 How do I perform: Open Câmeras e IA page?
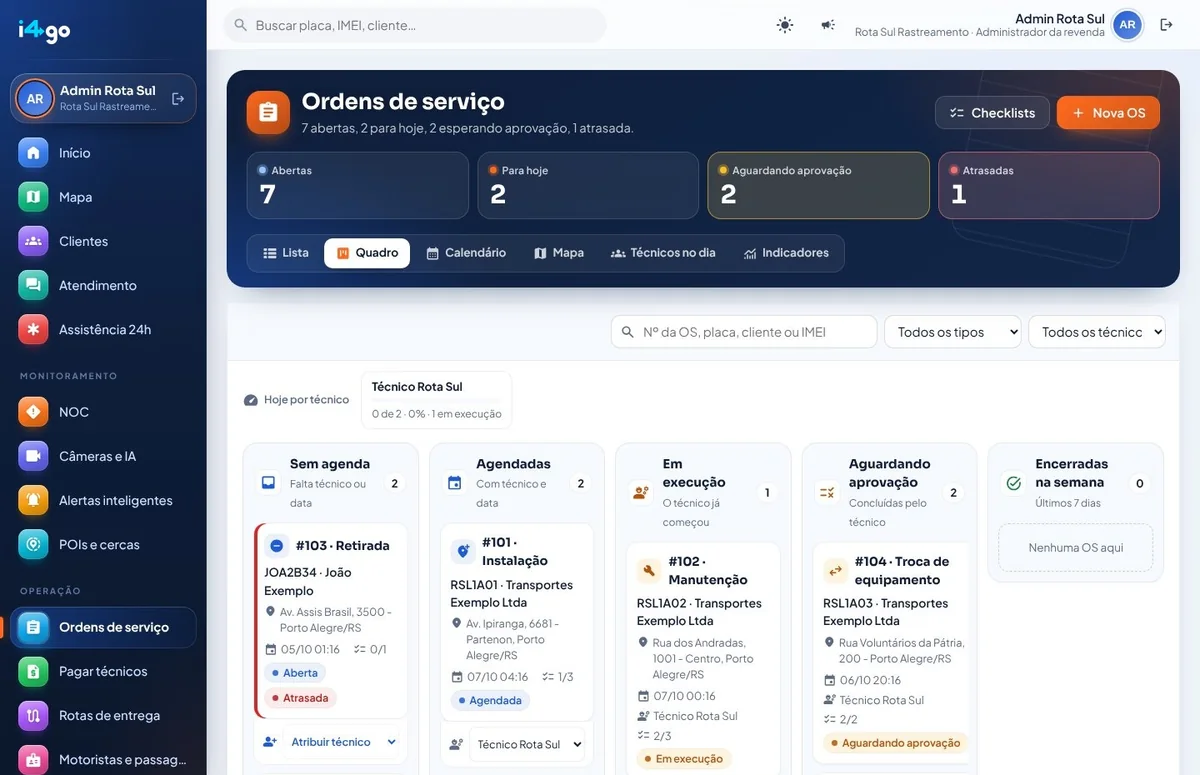[104, 456]
